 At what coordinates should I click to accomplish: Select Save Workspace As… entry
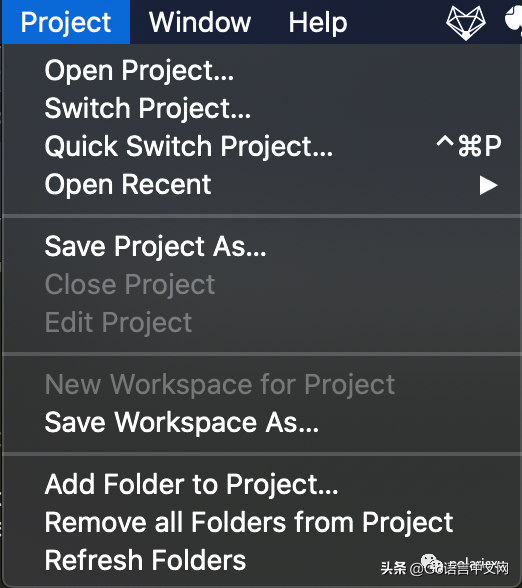[x=261, y=423]
